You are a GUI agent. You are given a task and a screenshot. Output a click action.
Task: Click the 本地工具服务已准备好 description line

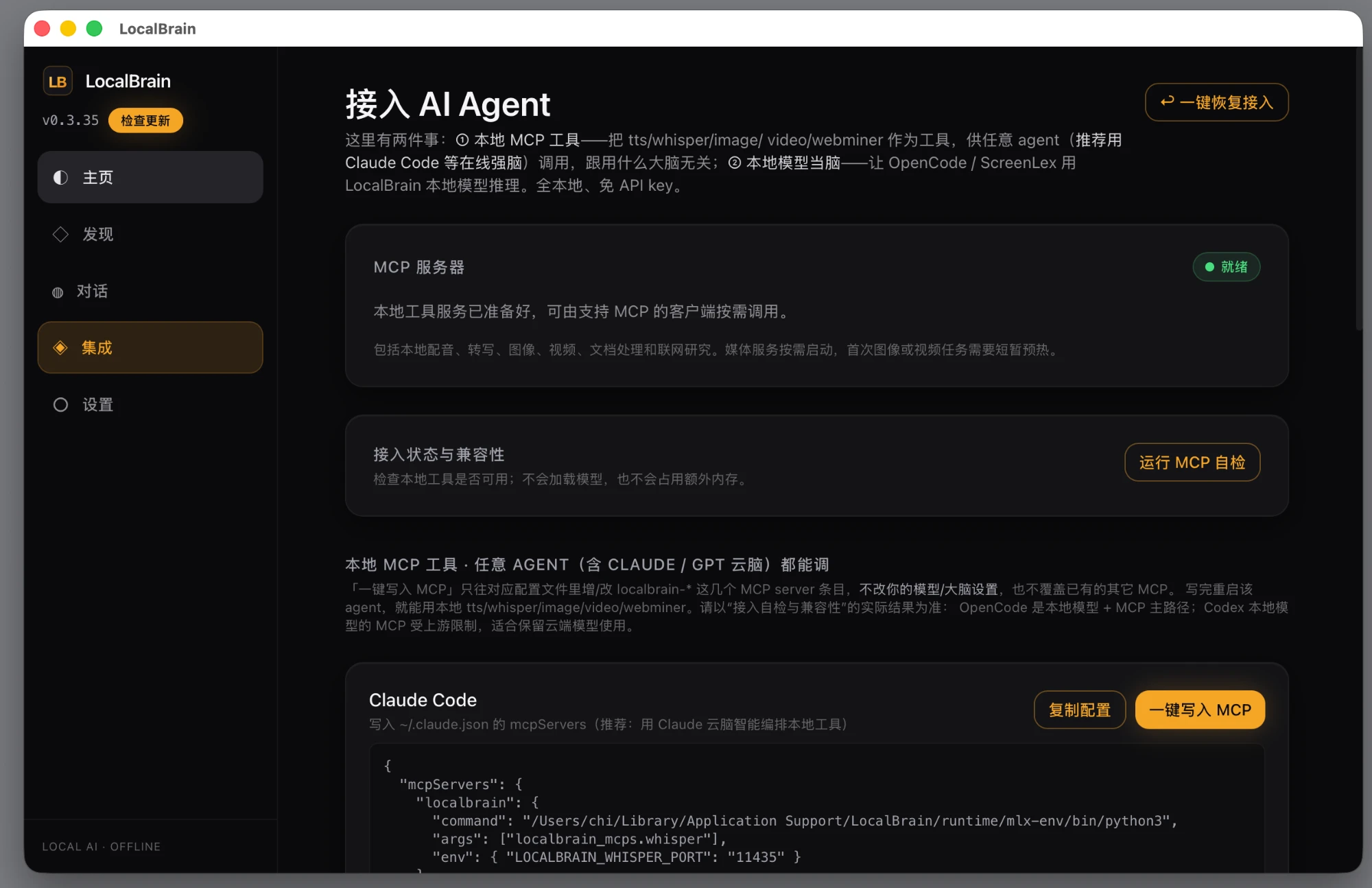583,312
